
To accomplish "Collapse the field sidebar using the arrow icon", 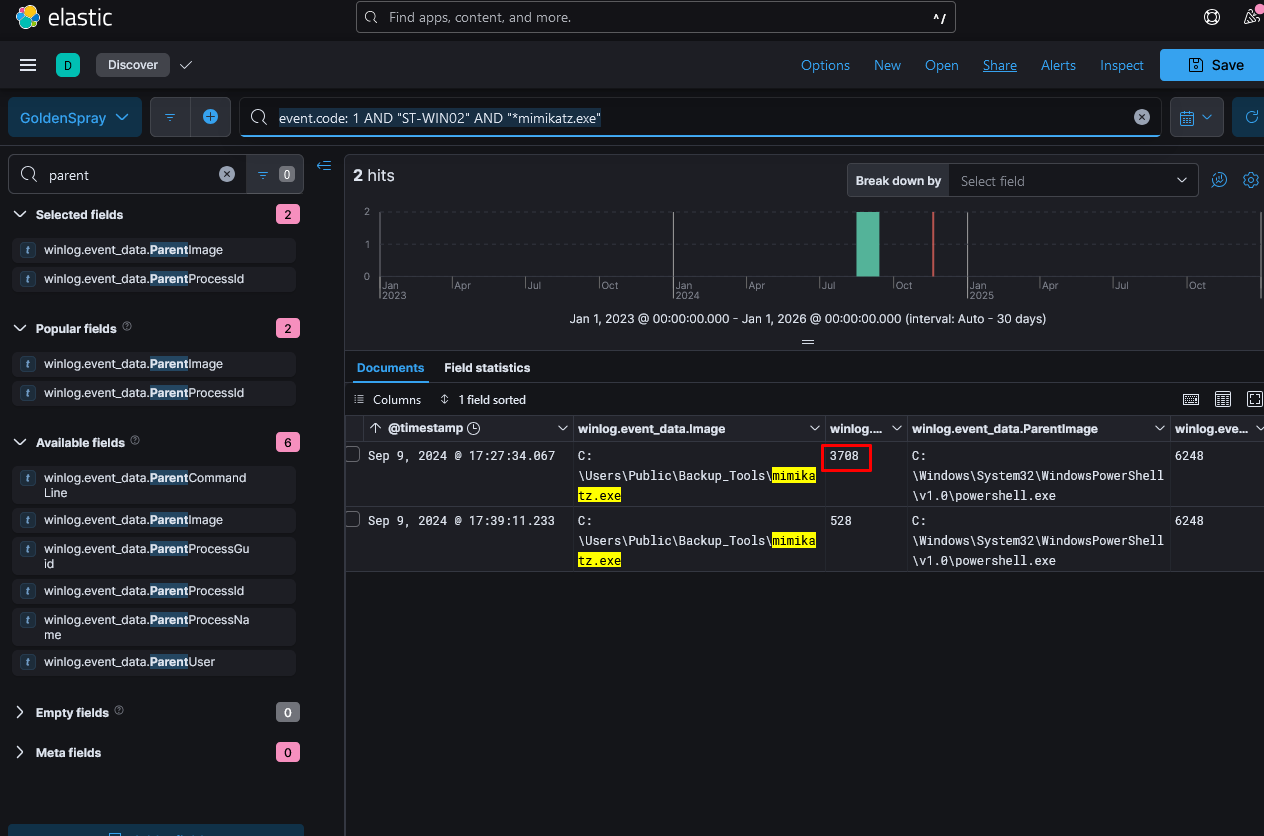I will (324, 166).
